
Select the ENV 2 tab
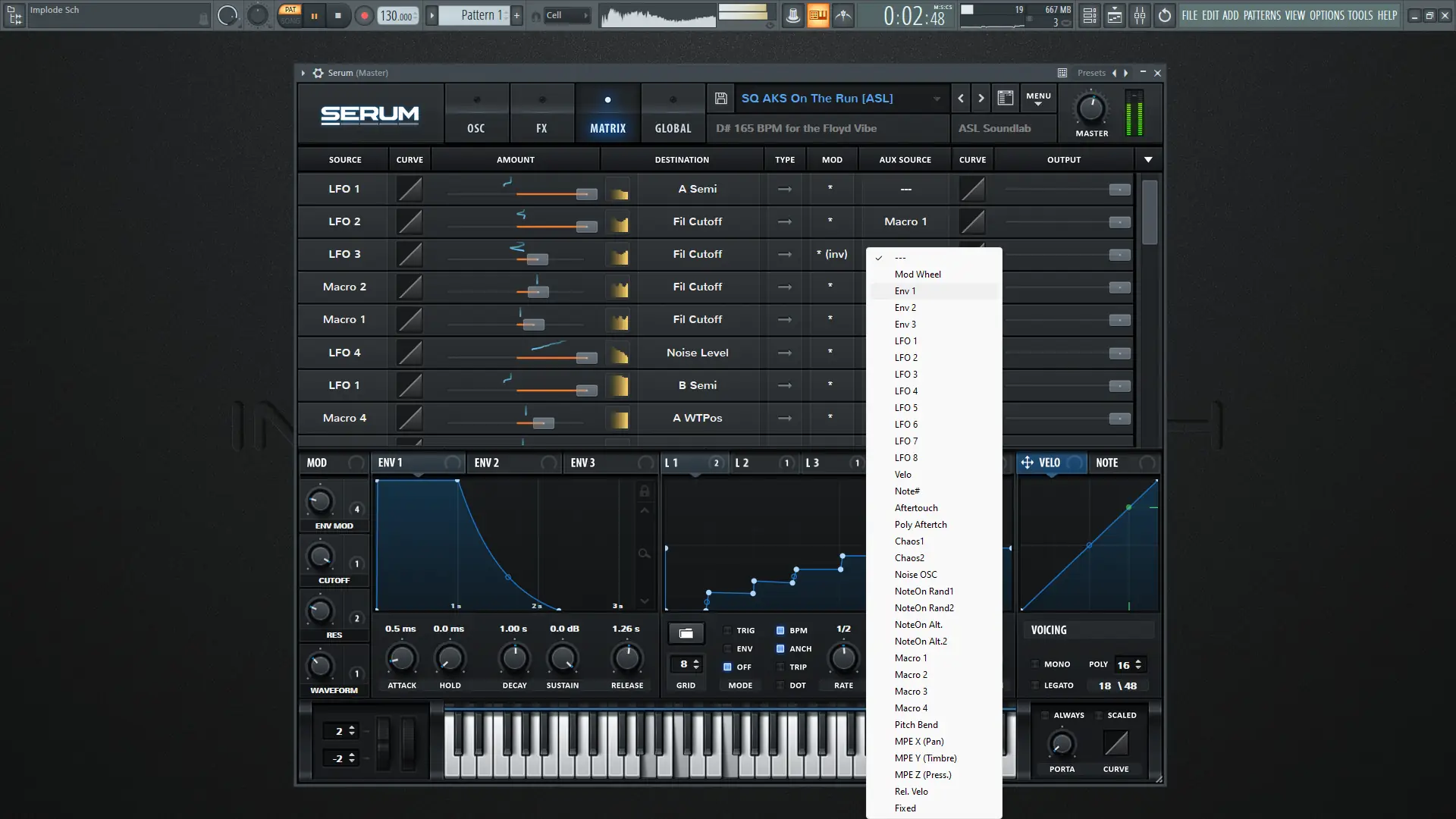487,463
